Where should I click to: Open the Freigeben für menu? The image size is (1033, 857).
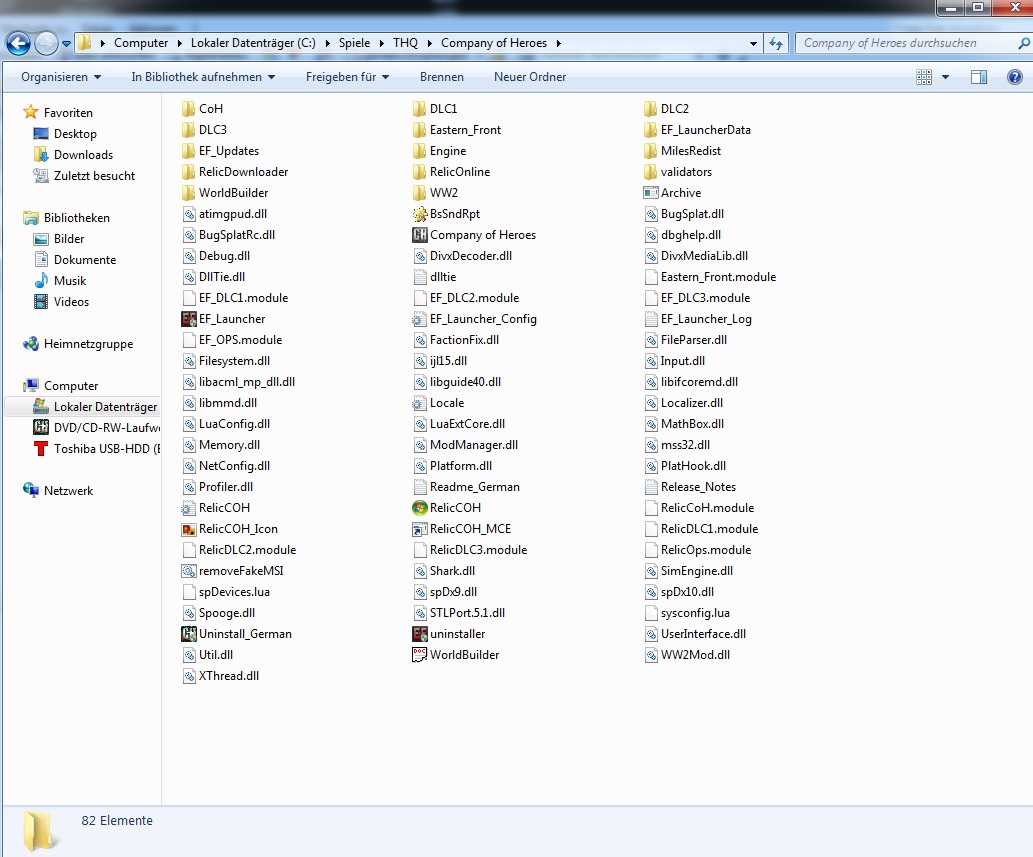point(347,77)
